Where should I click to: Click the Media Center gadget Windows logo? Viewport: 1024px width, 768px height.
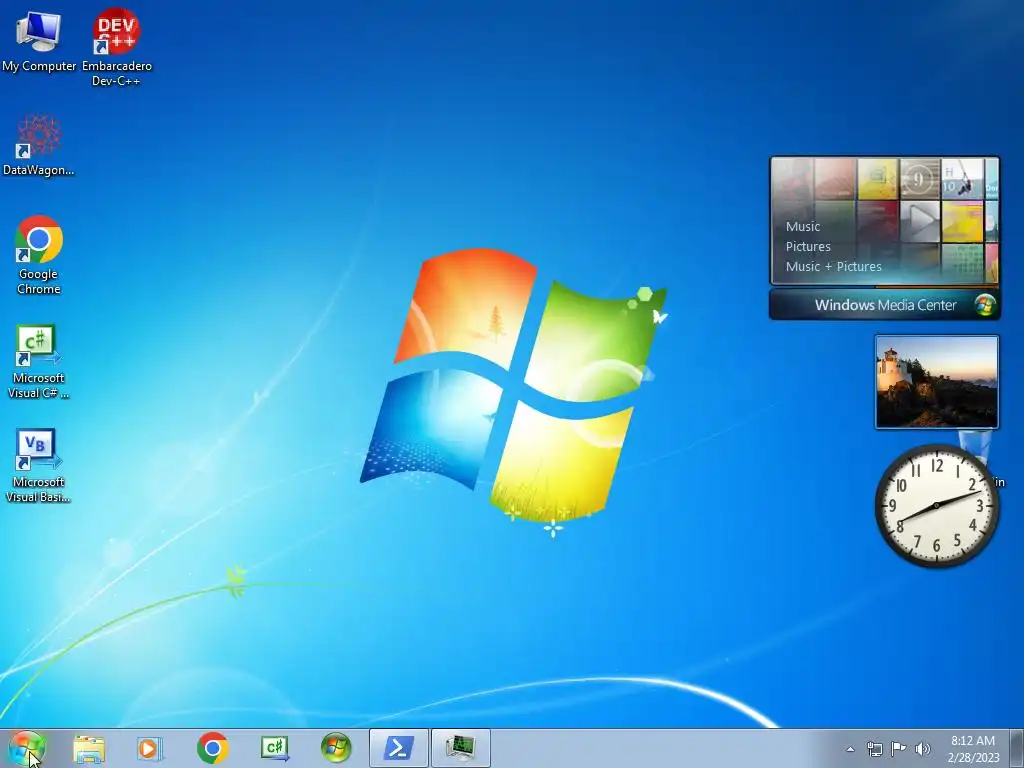tap(985, 305)
